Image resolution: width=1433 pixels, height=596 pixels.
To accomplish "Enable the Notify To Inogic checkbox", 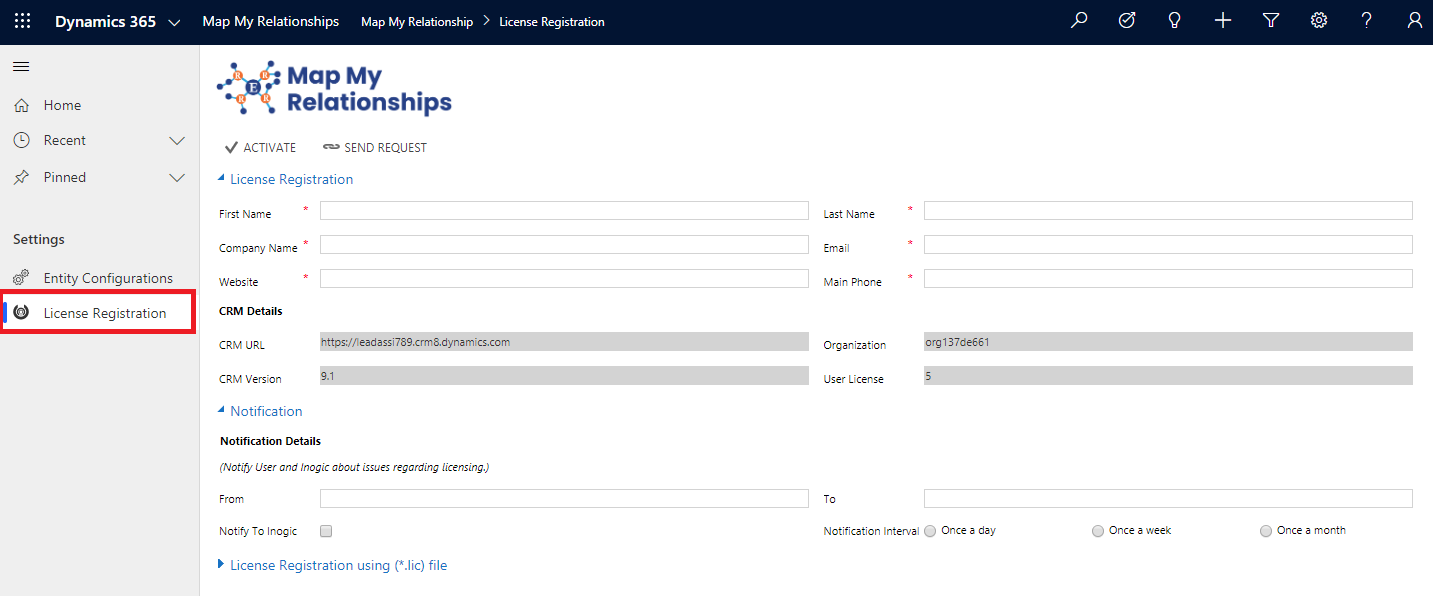I will pyautogui.click(x=326, y=531).
